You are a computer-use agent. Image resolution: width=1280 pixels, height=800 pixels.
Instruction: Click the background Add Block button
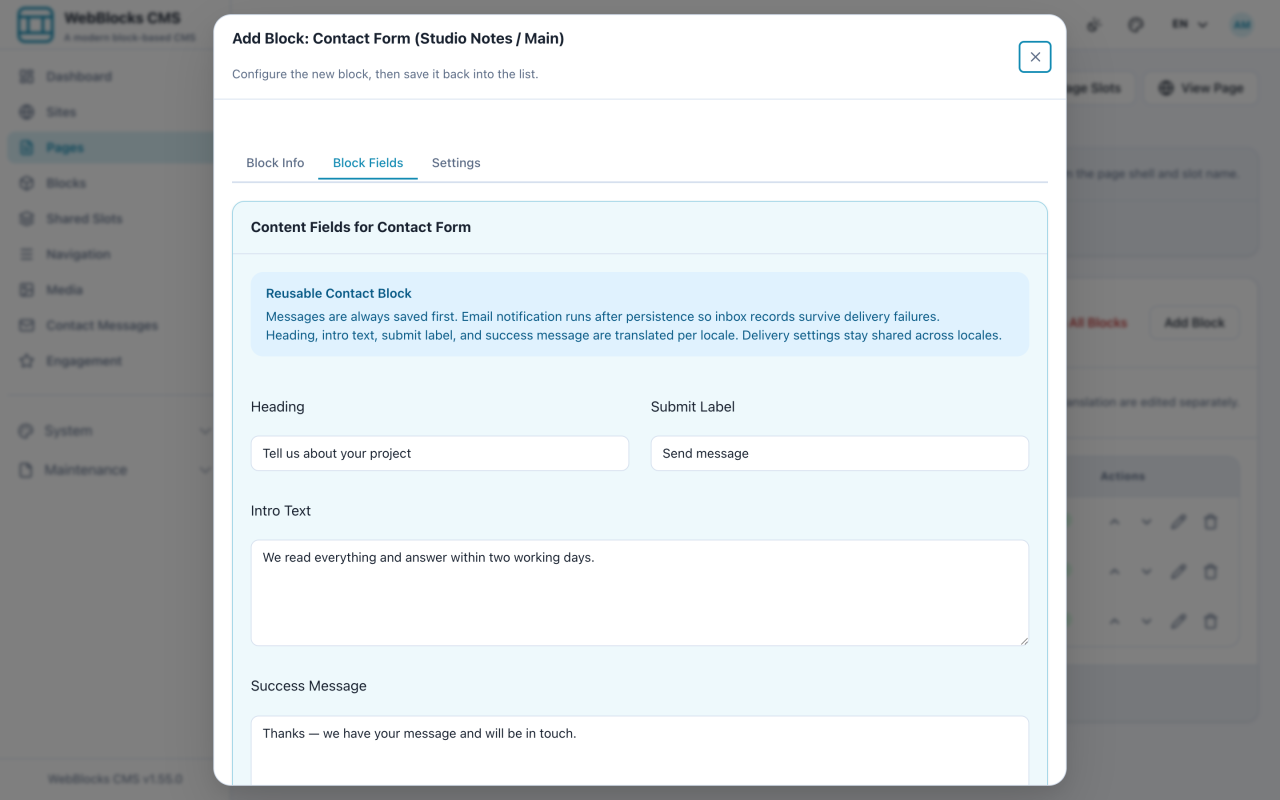(1194, 323)
